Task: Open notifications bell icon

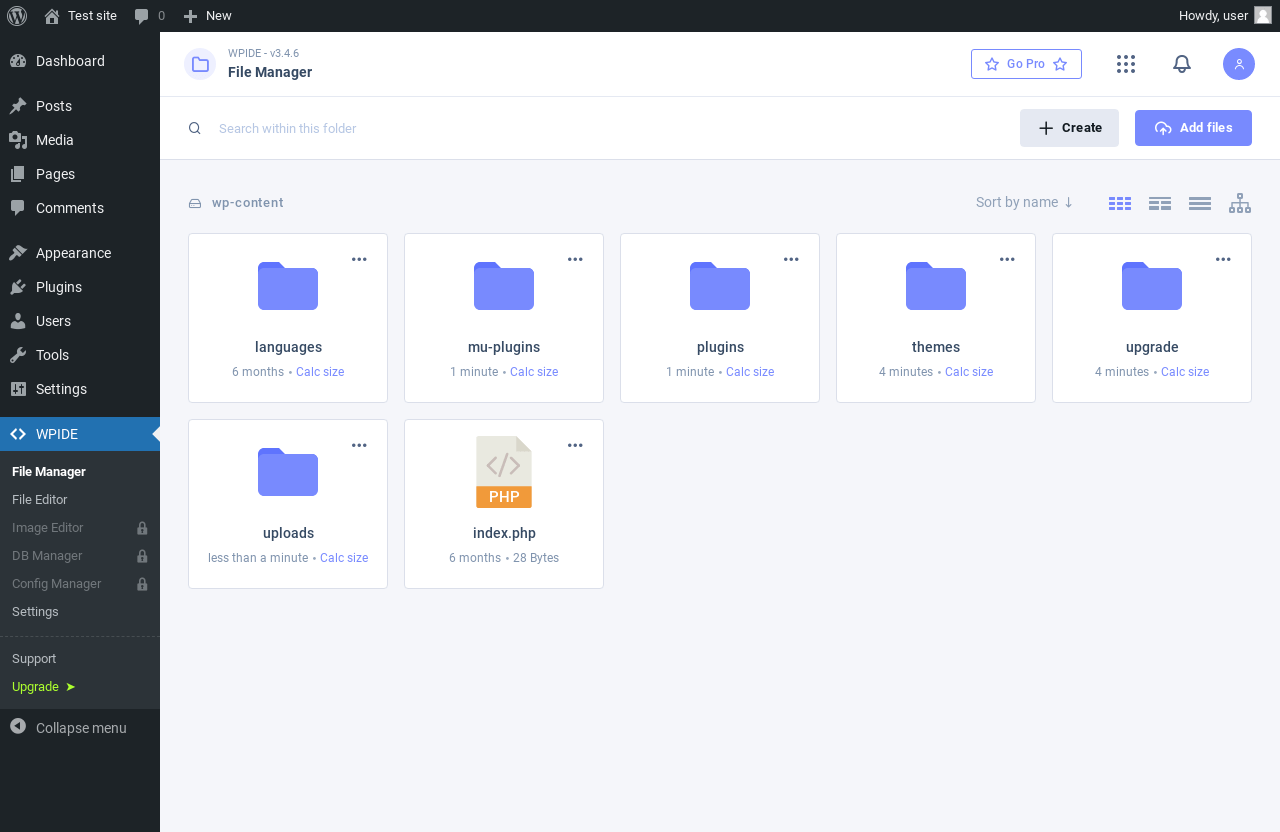Action: tap(1182, 64)
